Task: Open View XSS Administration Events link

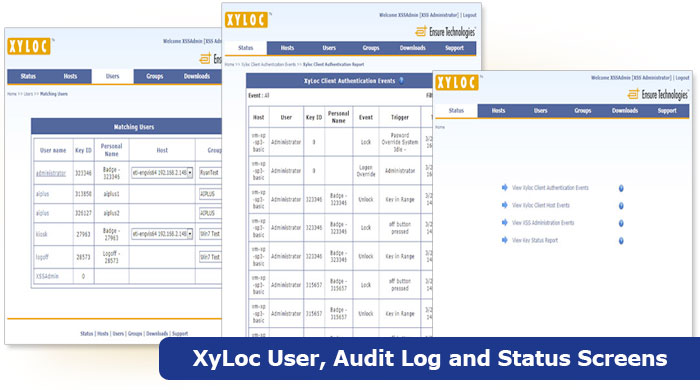Action: 543,223
